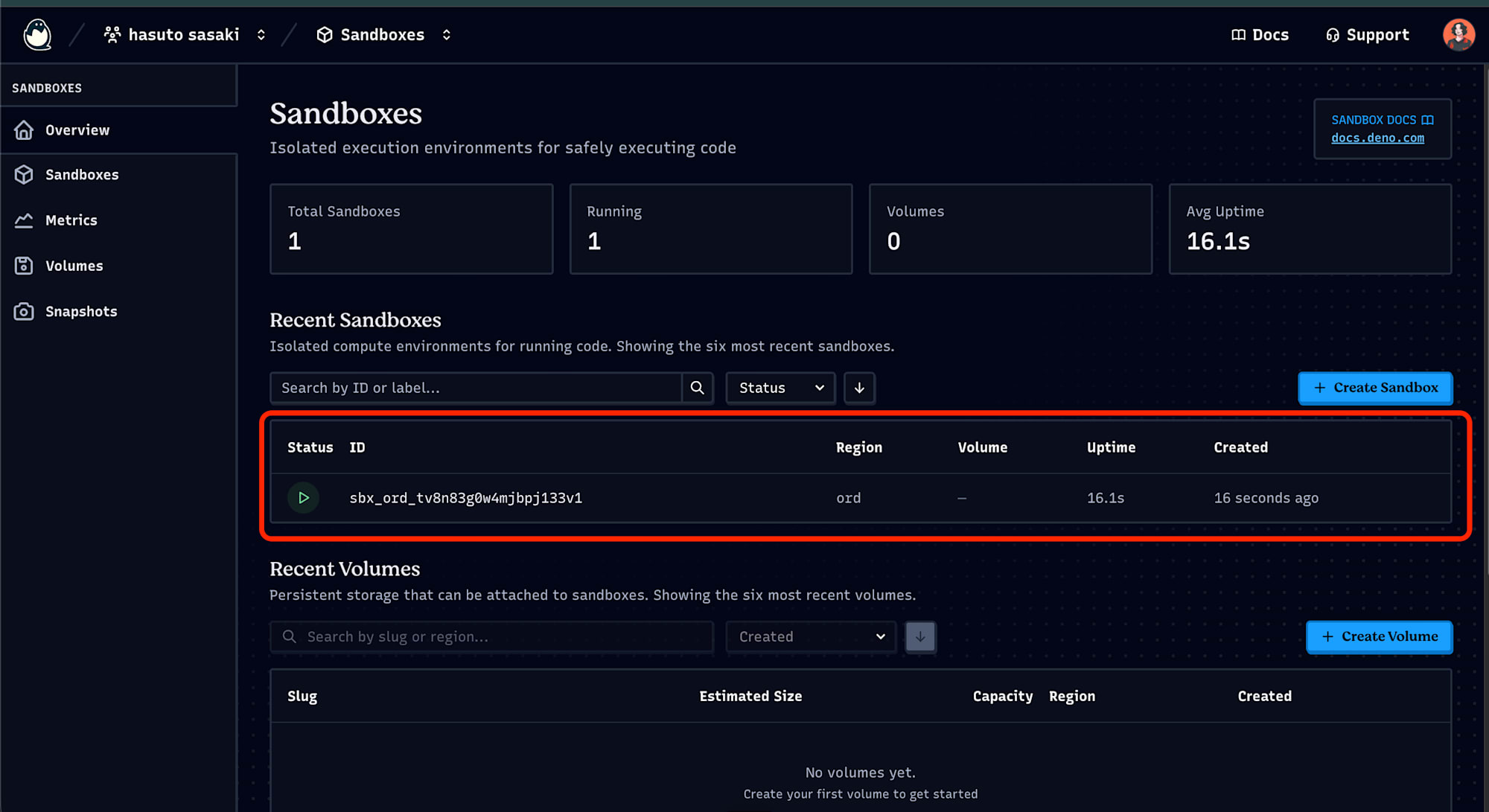Click the profile avatar picture
The height and width of the screenshot is (812, 1489).
click(x=1458, y=34)
